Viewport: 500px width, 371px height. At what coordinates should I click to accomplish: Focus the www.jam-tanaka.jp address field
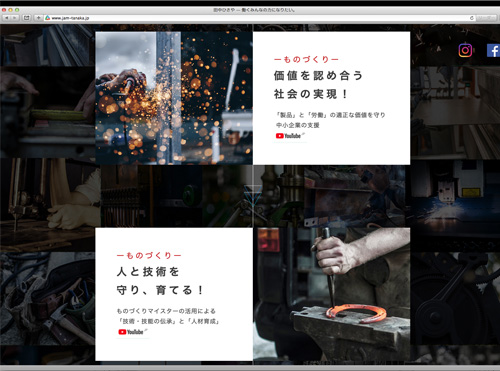[x=259, y=18]
